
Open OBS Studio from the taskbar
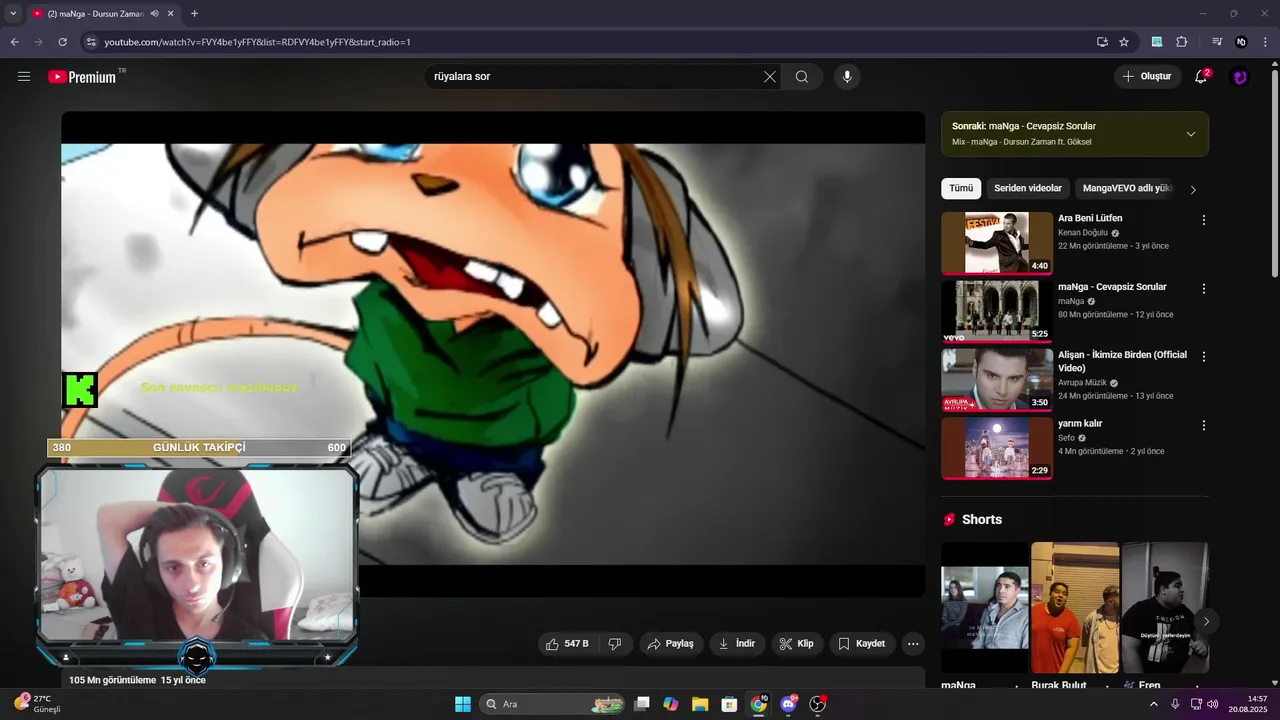818,704
